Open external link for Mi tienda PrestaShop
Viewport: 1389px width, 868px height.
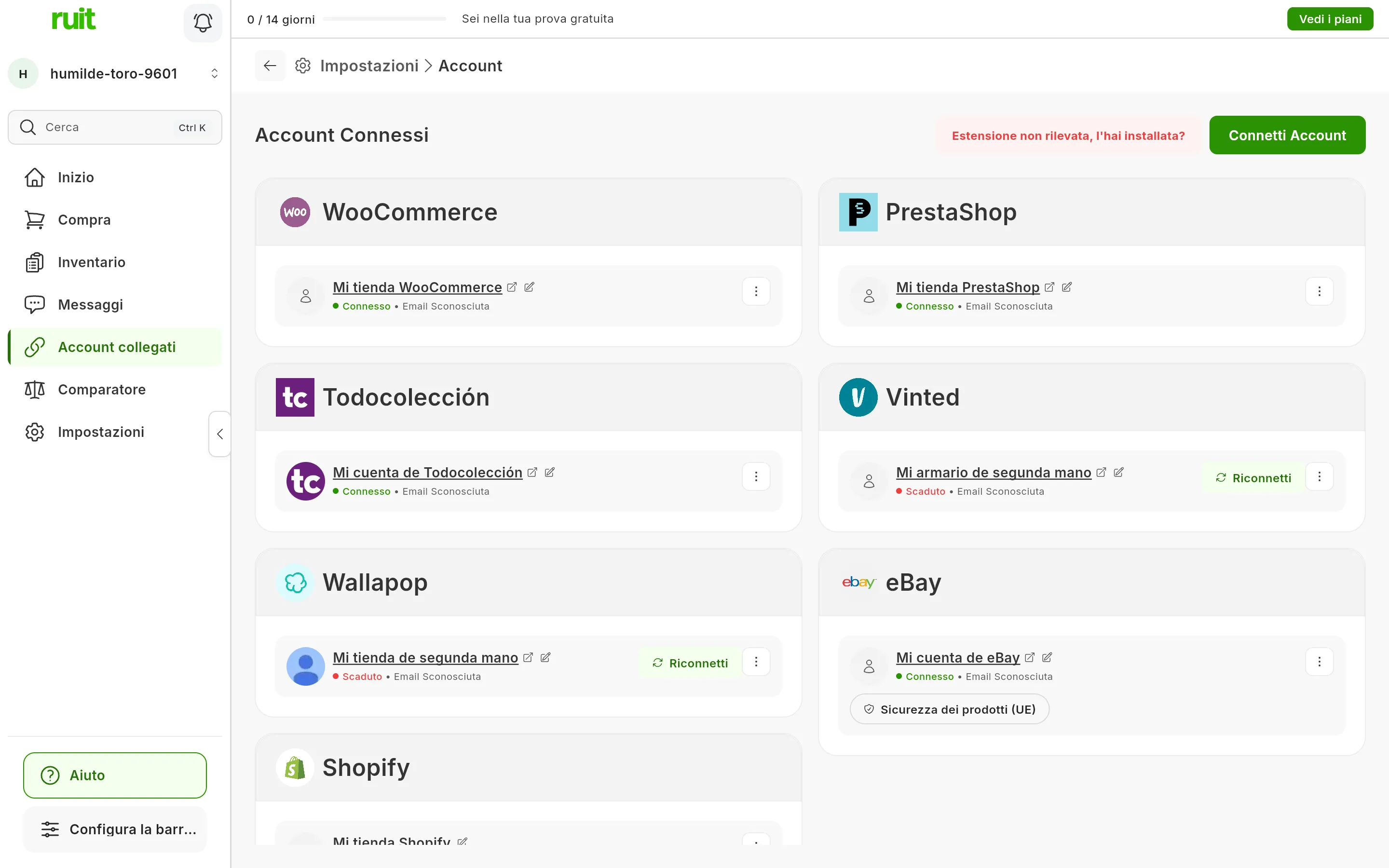[x=1049, y=287]
